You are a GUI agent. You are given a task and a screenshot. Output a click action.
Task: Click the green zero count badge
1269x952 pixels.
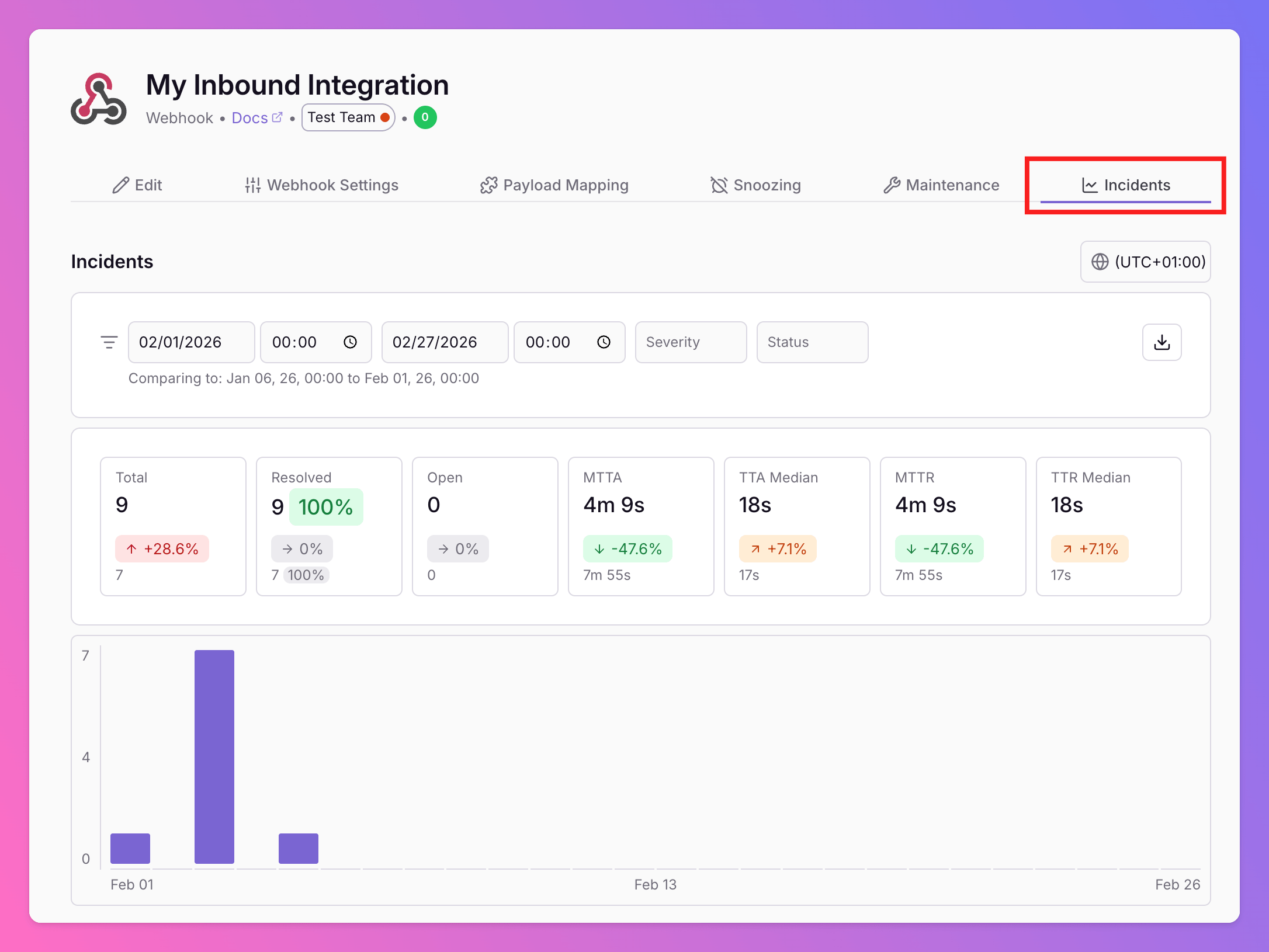pyautogui.click(x=425, y=117)
